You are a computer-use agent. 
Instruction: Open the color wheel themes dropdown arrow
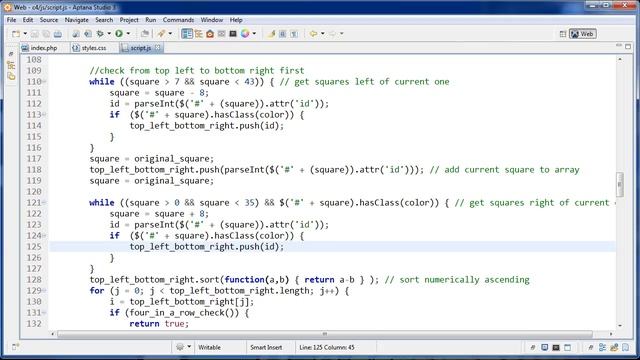point(254,34)
